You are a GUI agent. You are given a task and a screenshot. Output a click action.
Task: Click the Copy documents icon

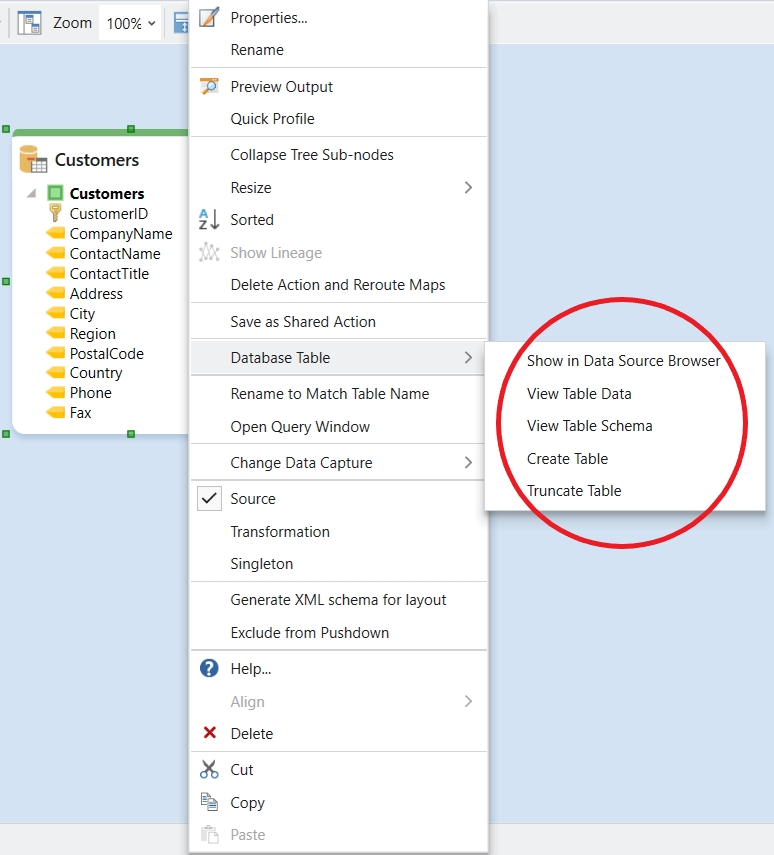209,802
